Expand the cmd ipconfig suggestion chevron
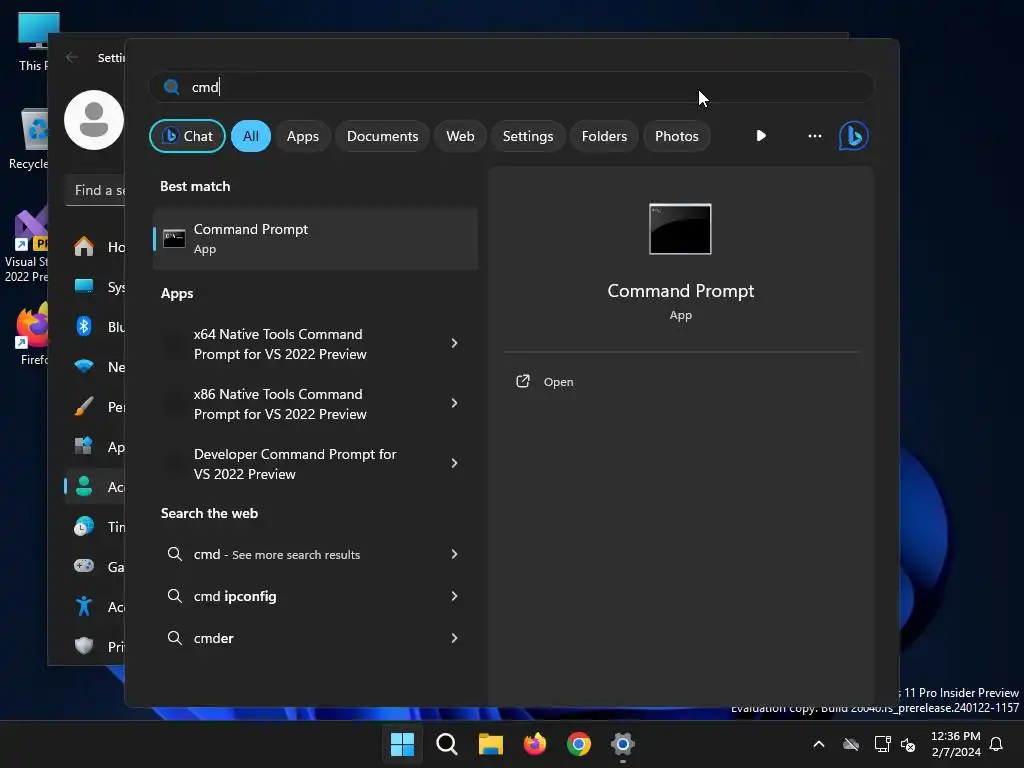This screenshot has width=1024, height=768. pos(455,596)
